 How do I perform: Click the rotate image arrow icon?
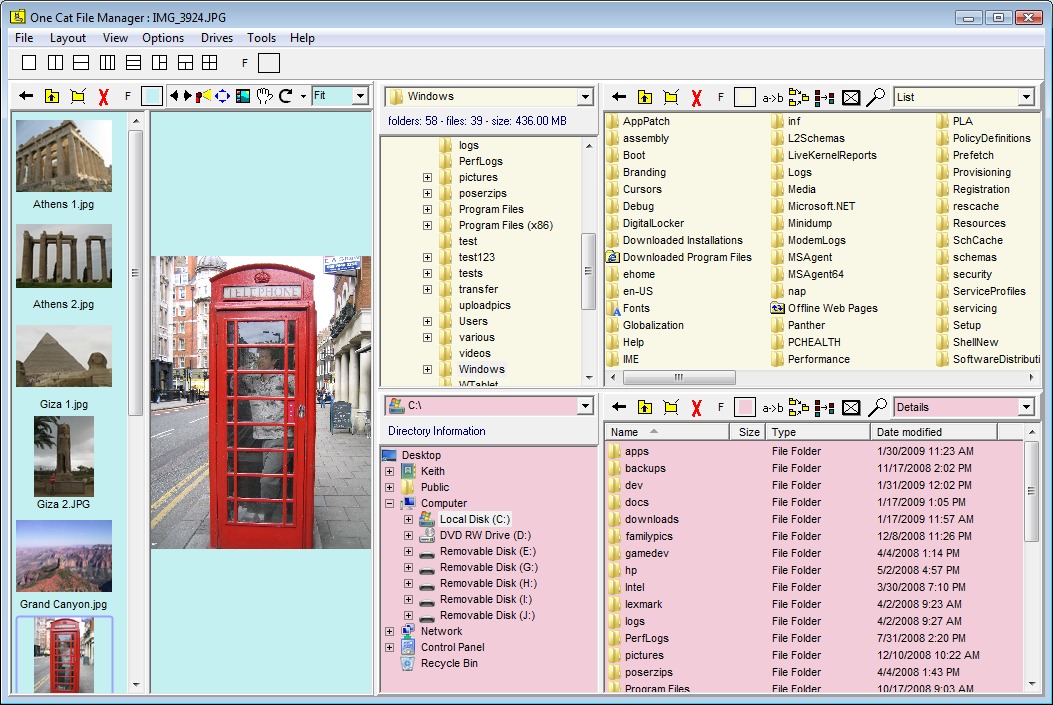click(286, 96)
